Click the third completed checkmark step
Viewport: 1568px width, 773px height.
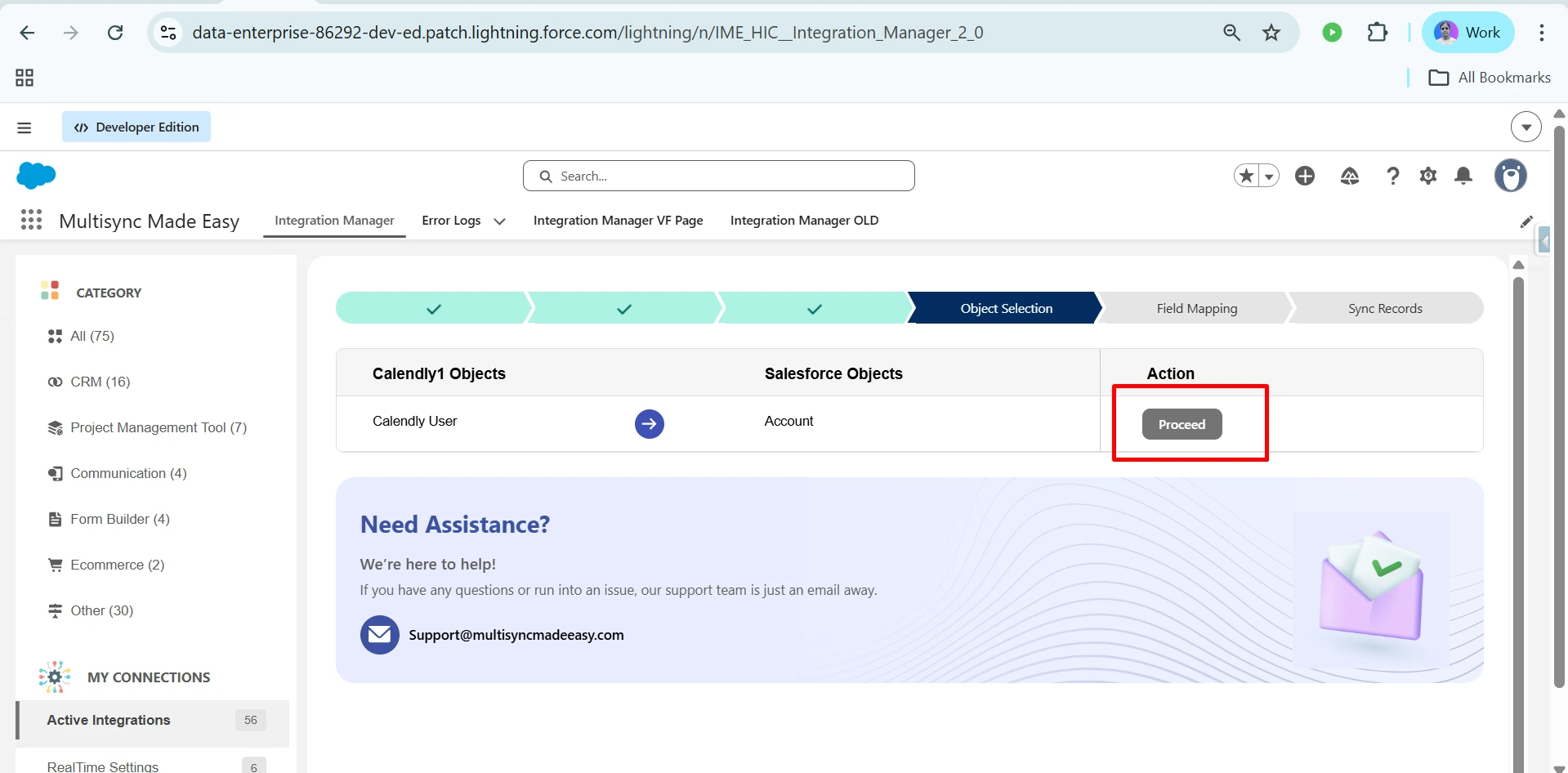[x=815, y=308]
